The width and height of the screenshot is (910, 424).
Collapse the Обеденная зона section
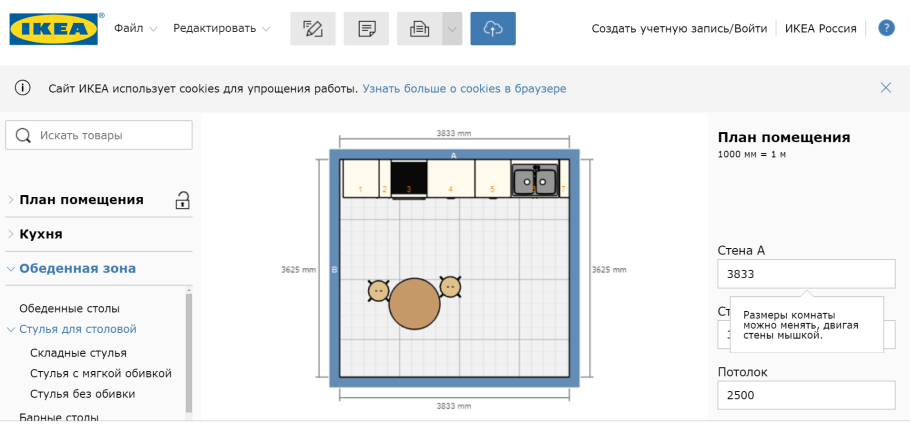(x=77, y=268)
